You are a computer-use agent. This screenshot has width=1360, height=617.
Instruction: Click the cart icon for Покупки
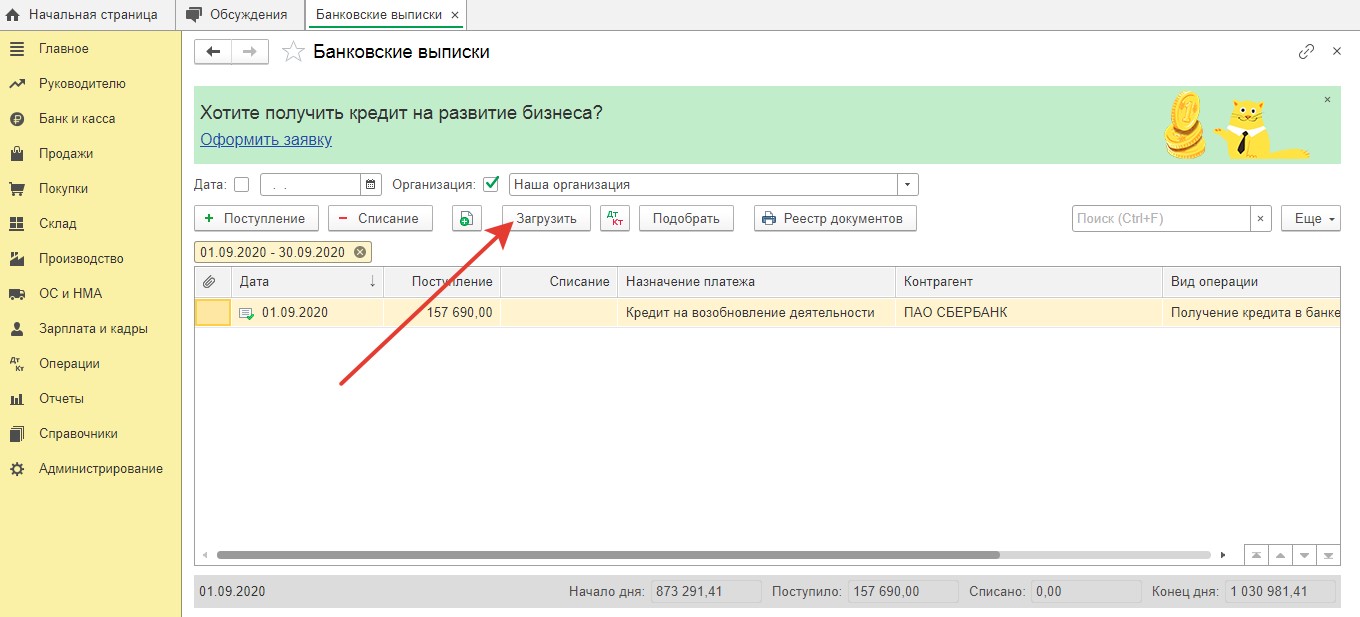click(x=17, y=189)
